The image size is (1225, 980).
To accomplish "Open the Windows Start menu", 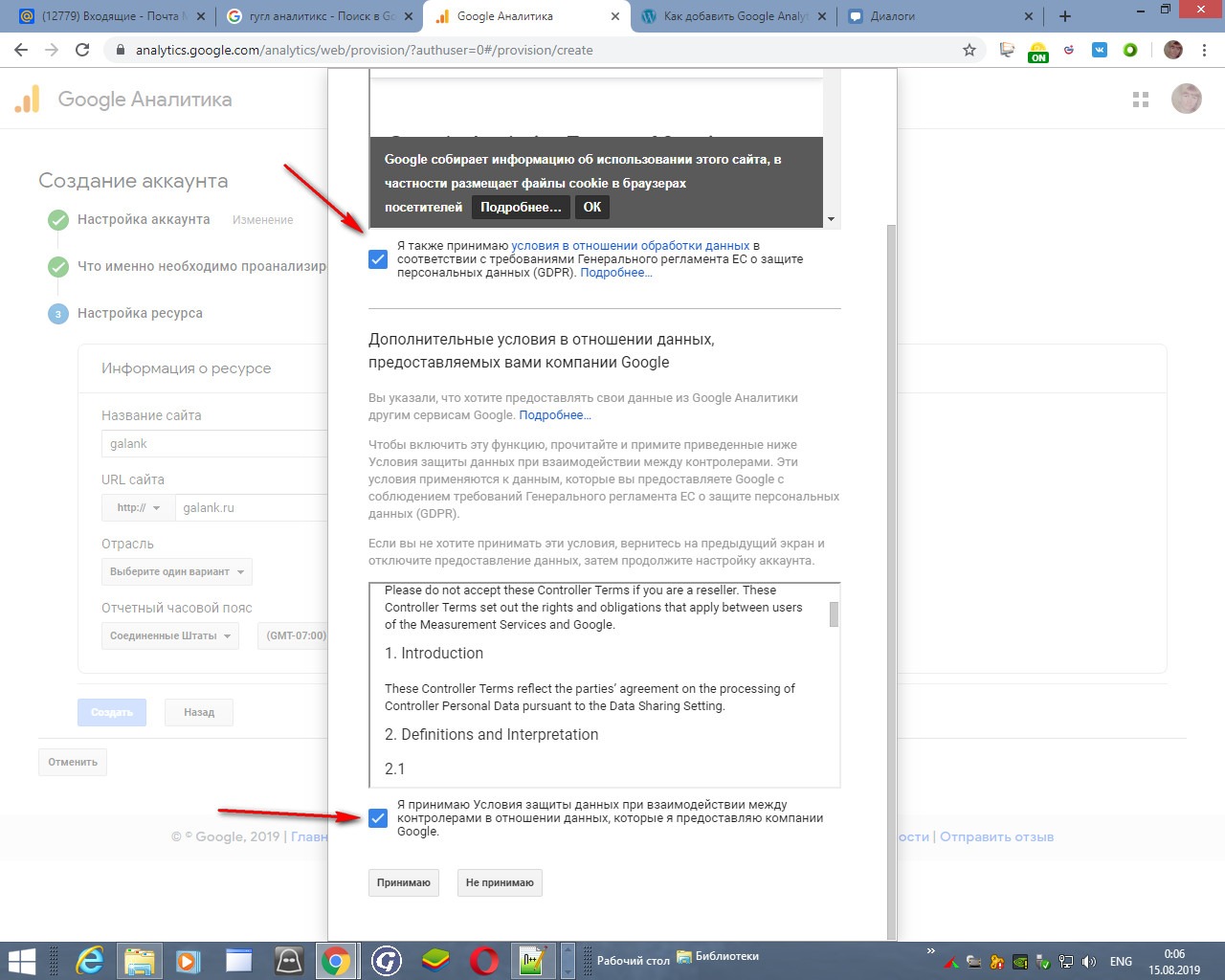I will 21,961.
